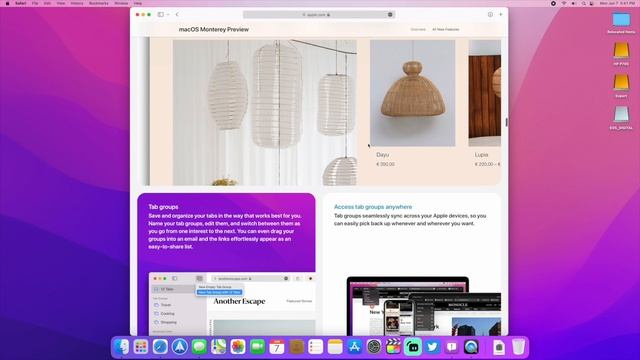Open the Trash in the Dock
This screenshot has width=640, height=360.
(x=518, y=347)
